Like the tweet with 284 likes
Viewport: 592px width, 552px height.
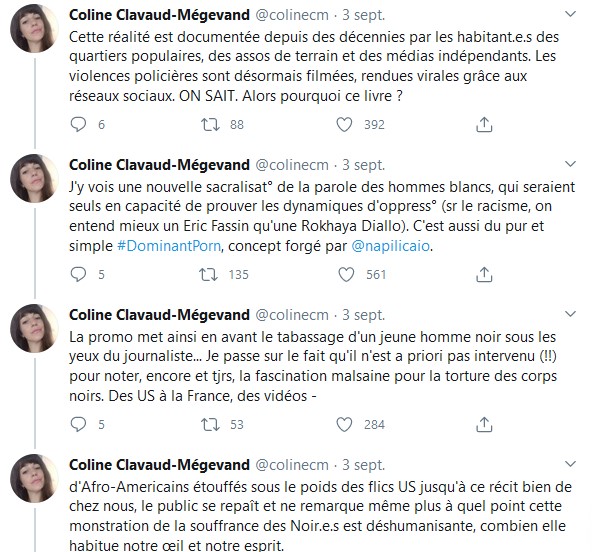344,424
